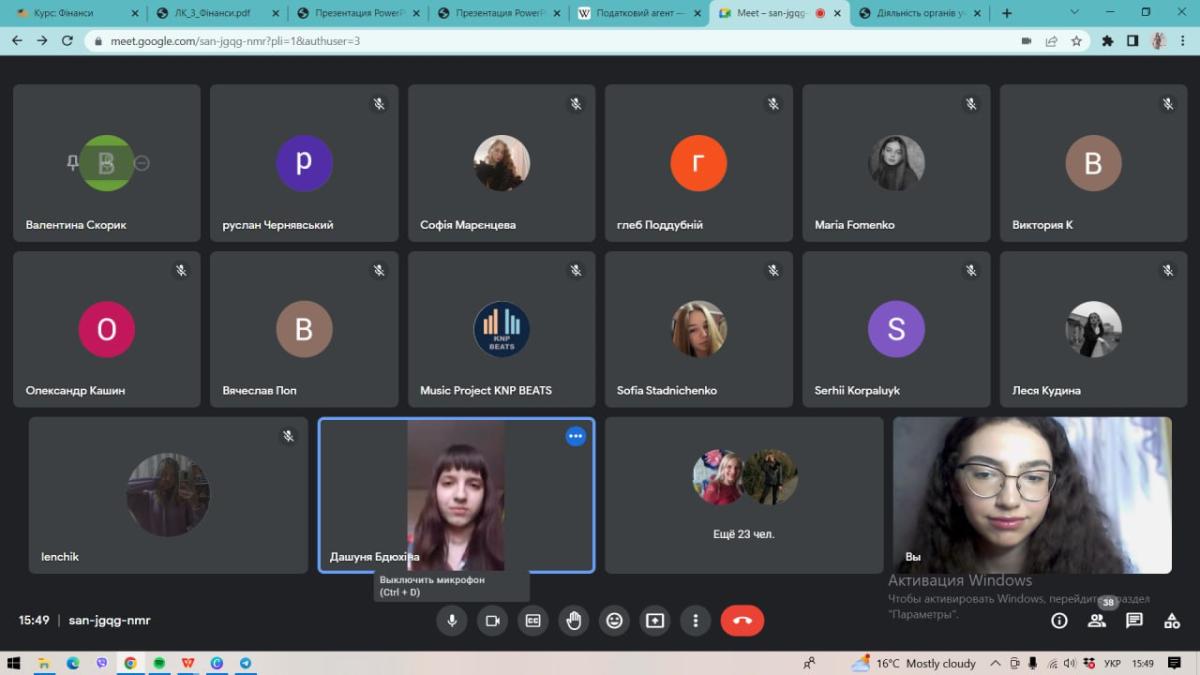The height and width of the screenshot is (675, 1200).
Task: Open three-dot options on Дашуня Бдюхіна tile
Action: (x=575, y=436)
